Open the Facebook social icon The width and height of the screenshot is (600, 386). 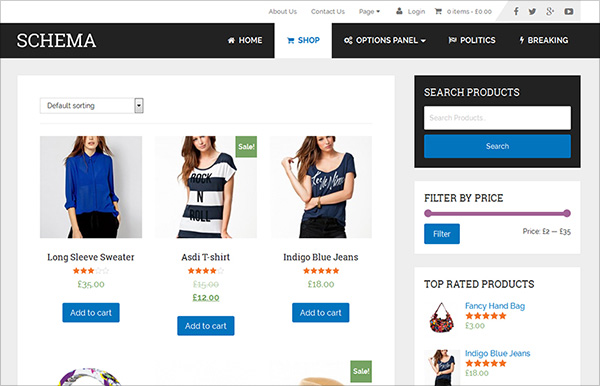[516, 11]
